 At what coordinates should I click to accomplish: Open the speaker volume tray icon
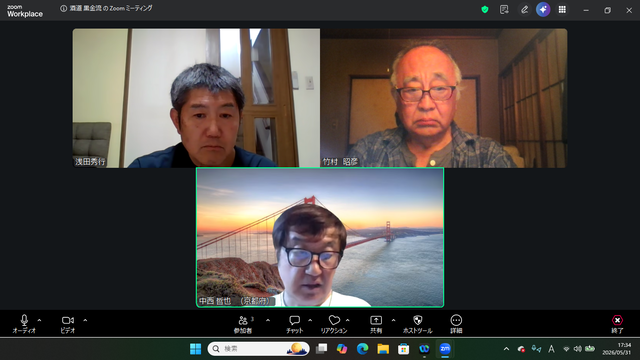pos(578,349)
